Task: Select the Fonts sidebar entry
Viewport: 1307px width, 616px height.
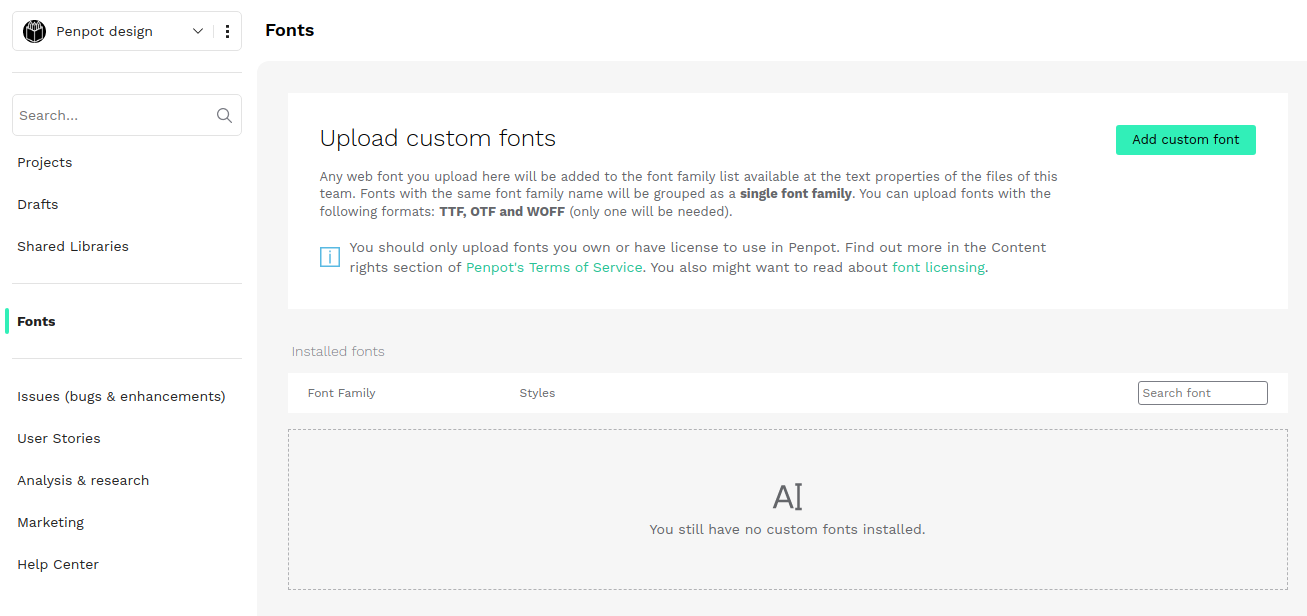Action: point(35,321)
